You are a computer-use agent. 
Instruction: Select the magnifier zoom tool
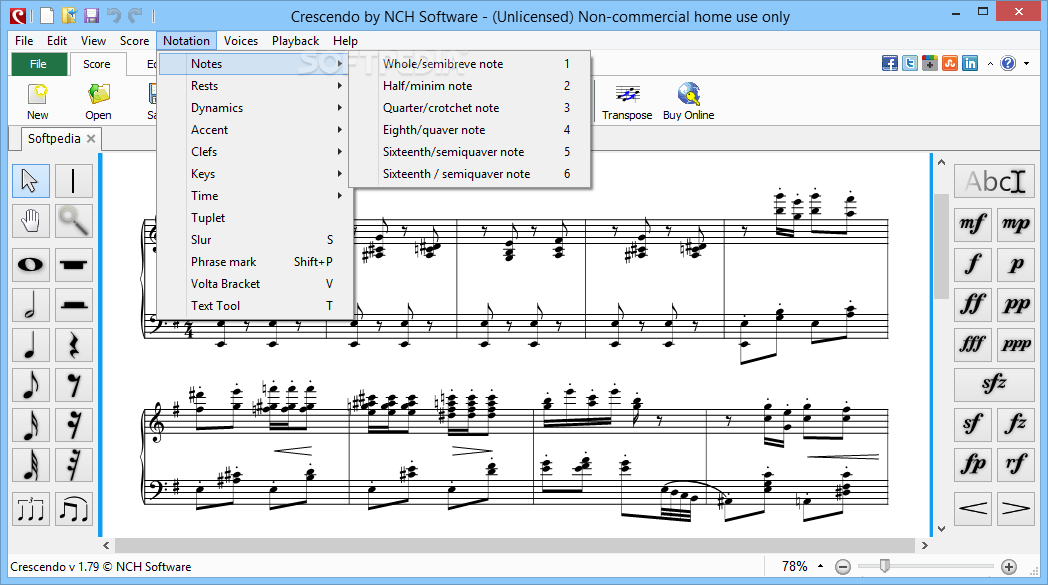74,221
